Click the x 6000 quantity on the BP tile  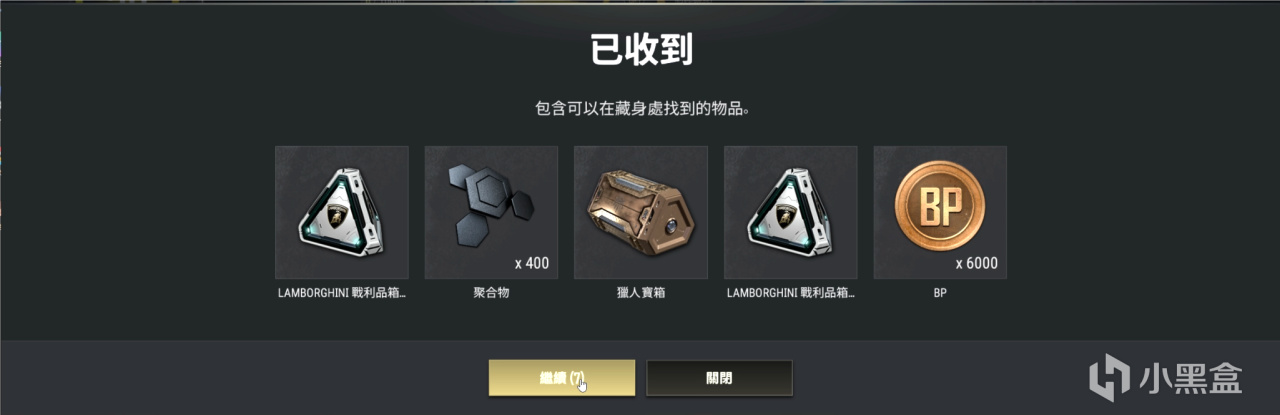976,264
